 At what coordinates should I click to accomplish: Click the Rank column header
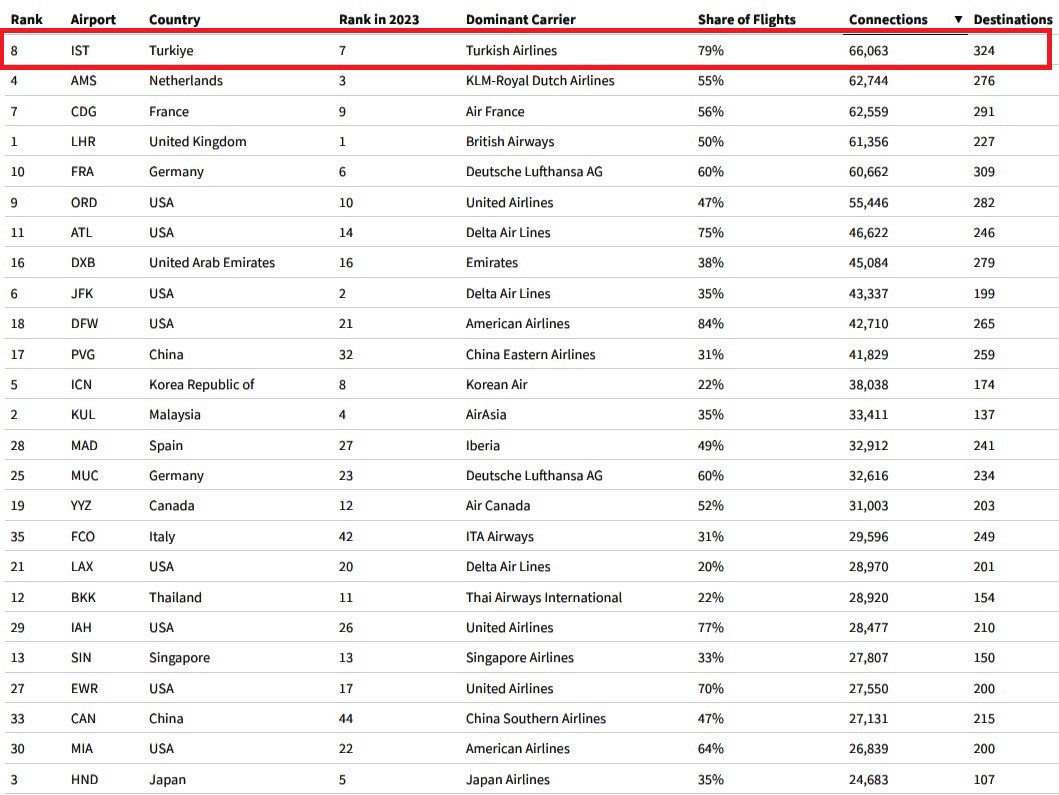click(26, 20)
